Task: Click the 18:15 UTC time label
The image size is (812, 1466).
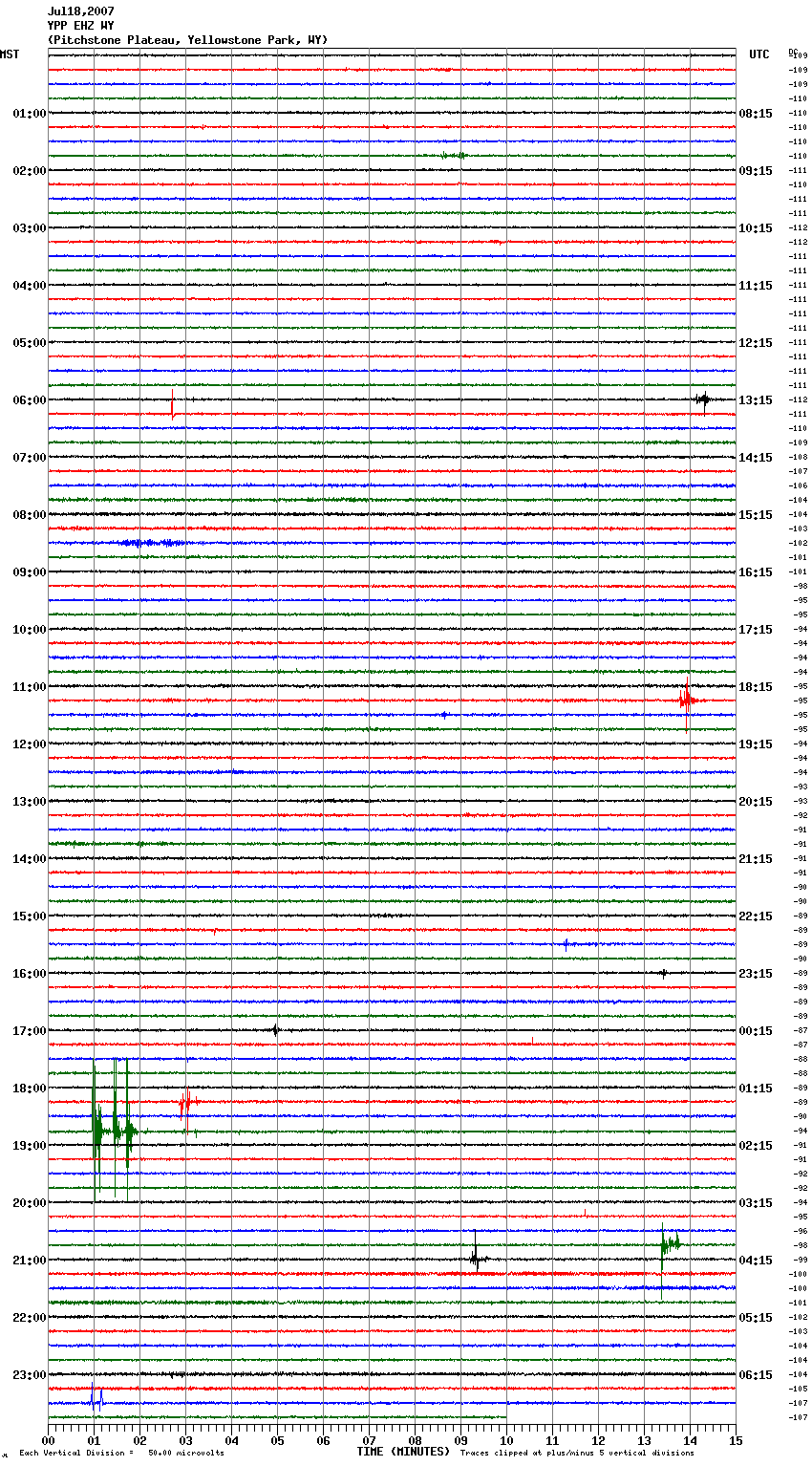Action: coord(756,687)
